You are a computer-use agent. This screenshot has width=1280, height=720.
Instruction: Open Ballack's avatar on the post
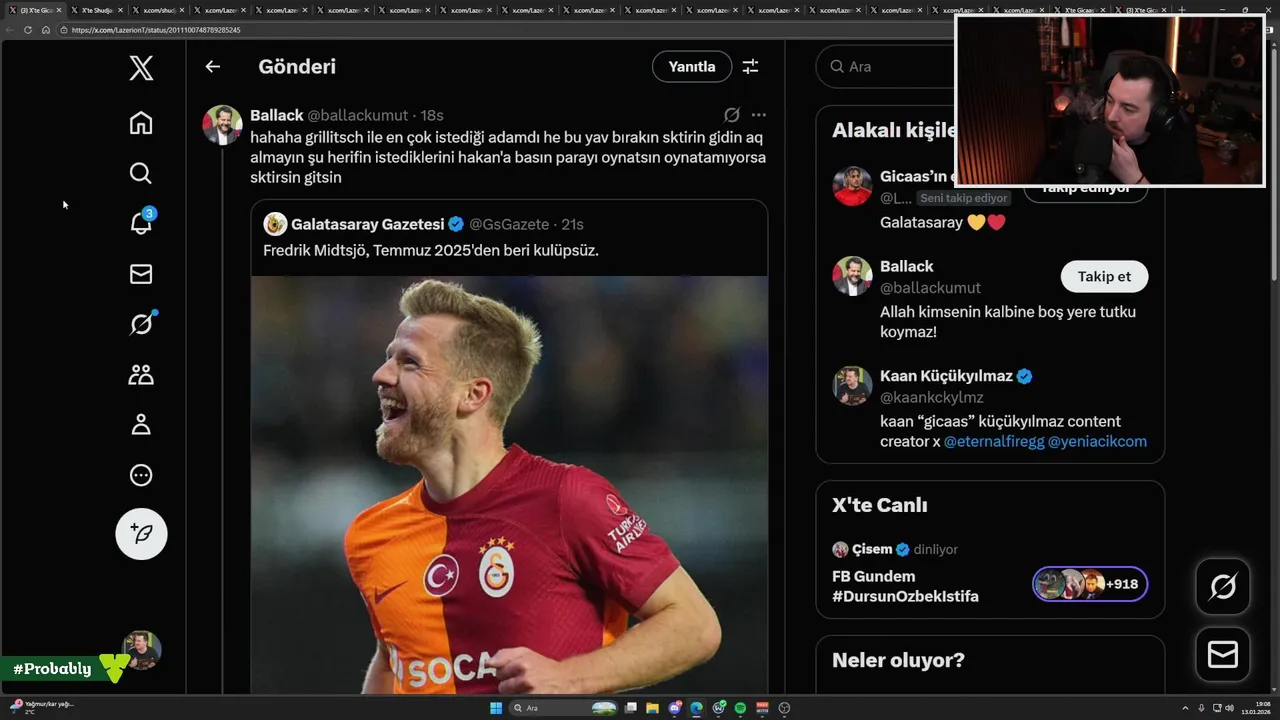pyautogui.click(x=222, y=125)
